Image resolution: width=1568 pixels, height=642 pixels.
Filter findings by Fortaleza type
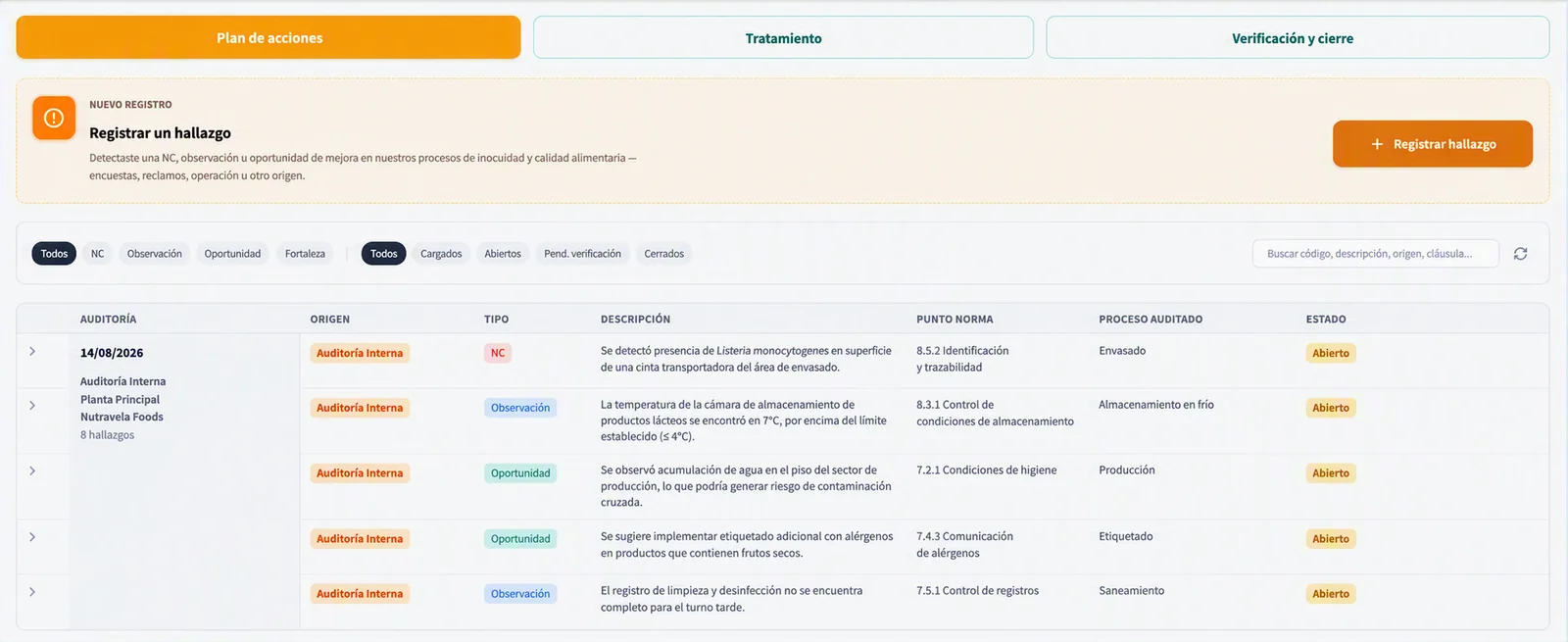coord(305,254)
